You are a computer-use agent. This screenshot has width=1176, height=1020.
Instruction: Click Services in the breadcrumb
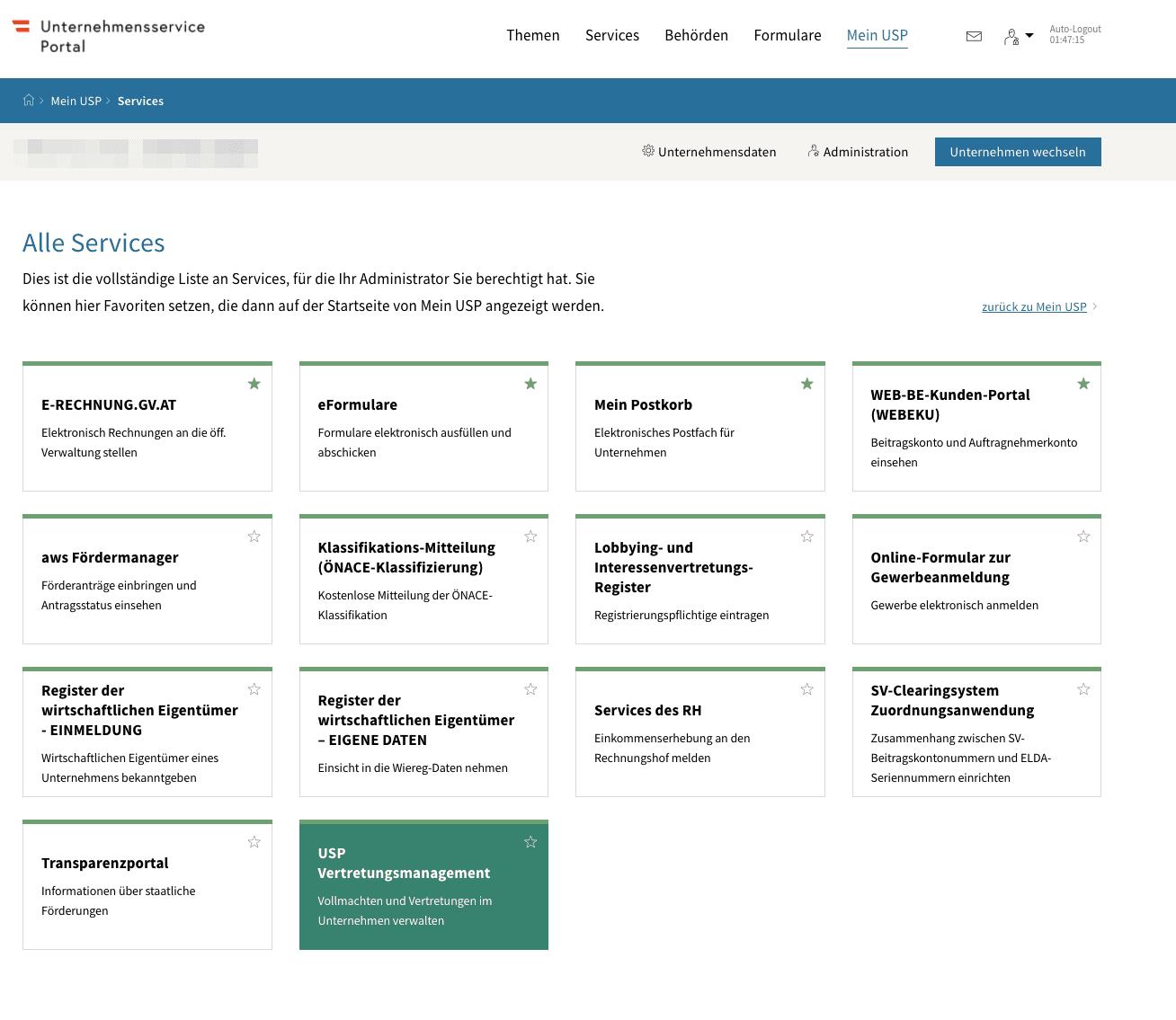[140, 101]
